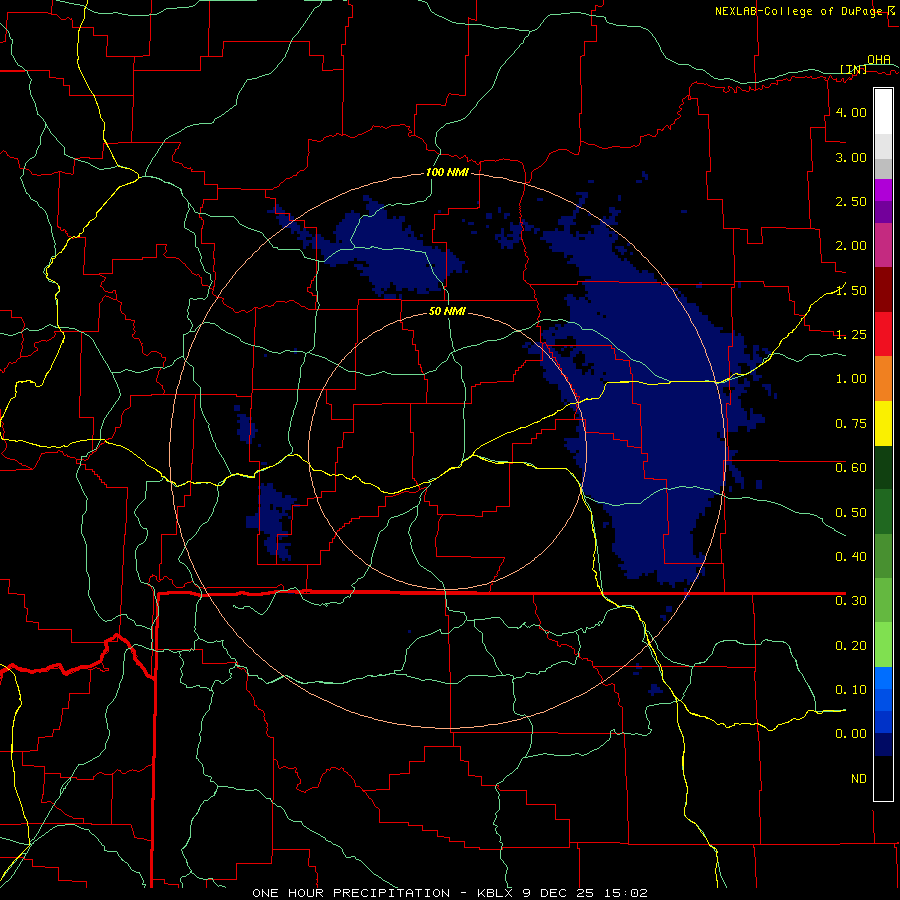Click the 1.50 legend value
900x900 pixels.
coord(851,290)
